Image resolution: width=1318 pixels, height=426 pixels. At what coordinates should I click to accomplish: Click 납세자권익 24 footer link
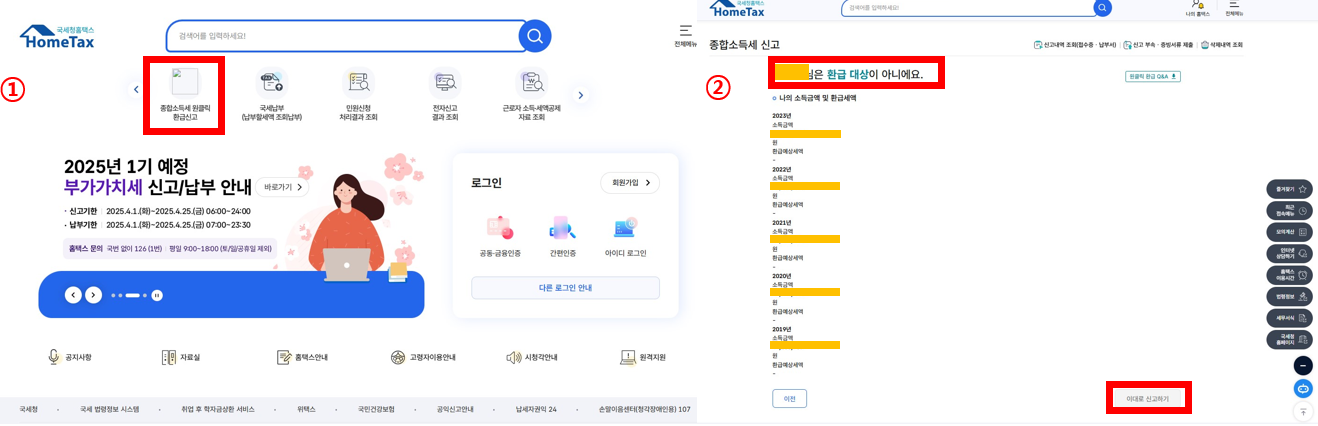[536, 409]
